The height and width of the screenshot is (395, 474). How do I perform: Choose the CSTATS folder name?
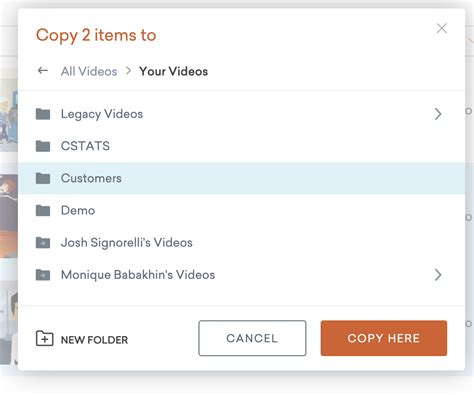85,146
